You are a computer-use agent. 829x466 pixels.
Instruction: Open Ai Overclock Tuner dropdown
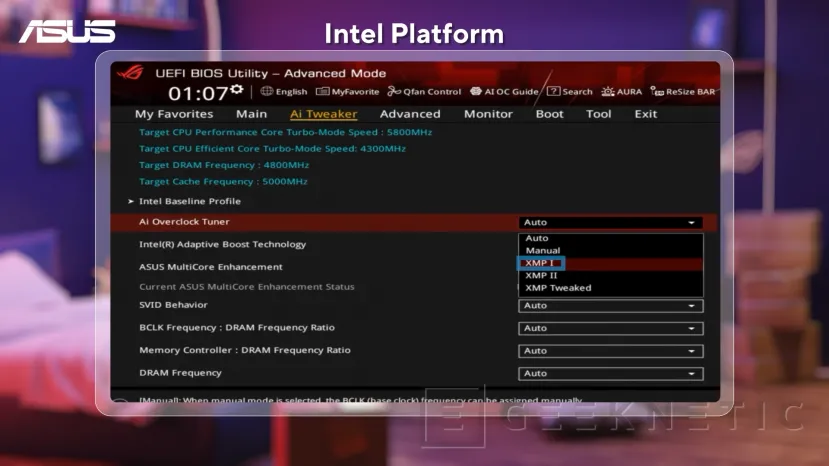[611, 223]
